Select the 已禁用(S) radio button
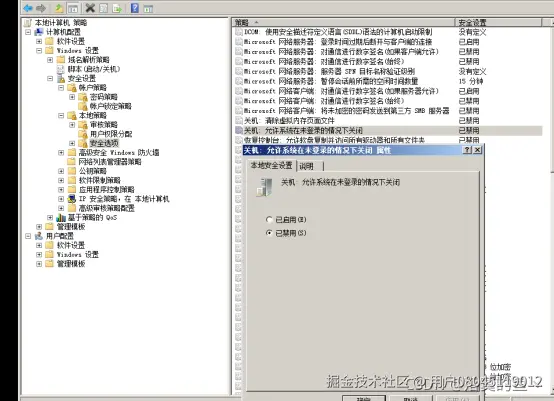Screen dimensions: 554x401 tap(269, 233)
